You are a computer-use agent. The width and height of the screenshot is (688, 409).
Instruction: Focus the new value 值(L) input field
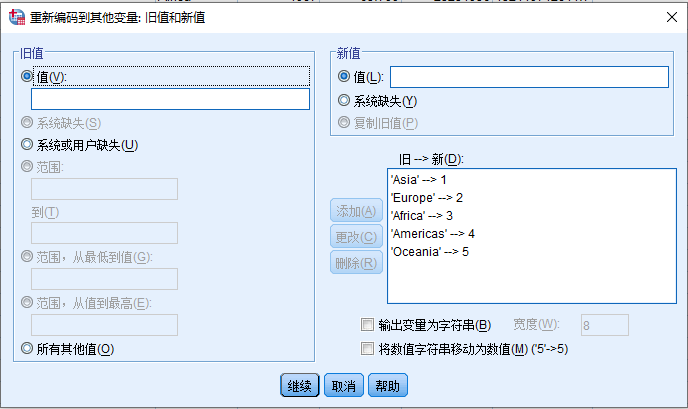pyautogui.click(x=530, y=77)
